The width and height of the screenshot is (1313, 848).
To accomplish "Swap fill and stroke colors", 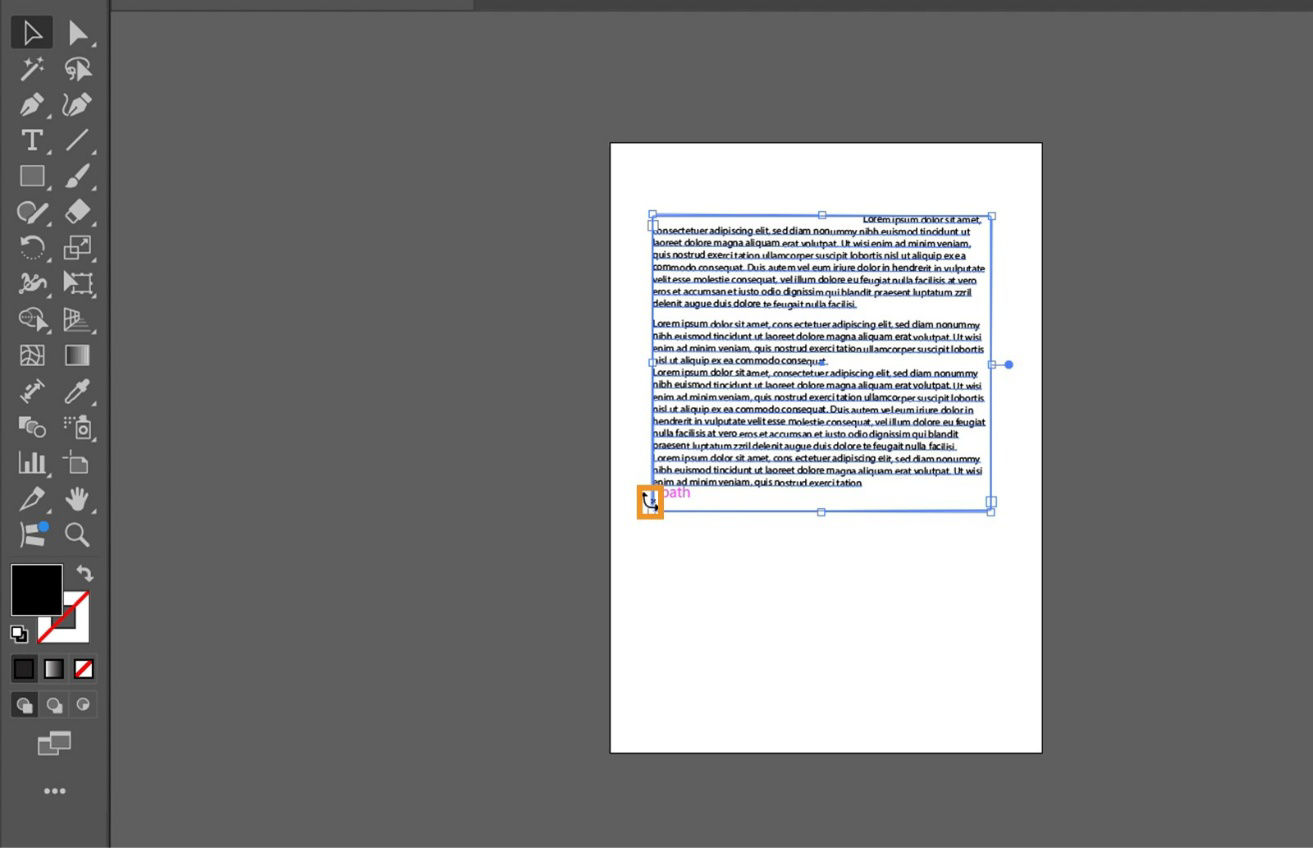I will 84,573.
